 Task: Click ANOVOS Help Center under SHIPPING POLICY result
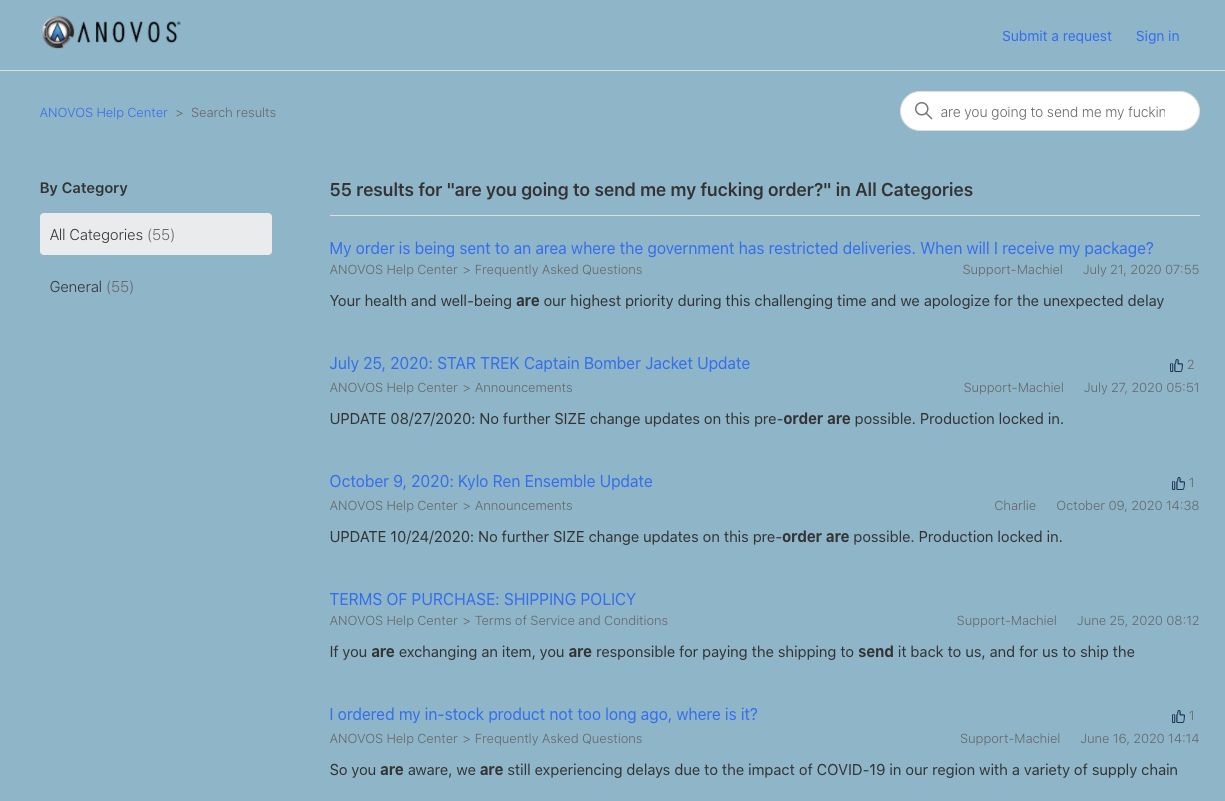tap(394, 621)
